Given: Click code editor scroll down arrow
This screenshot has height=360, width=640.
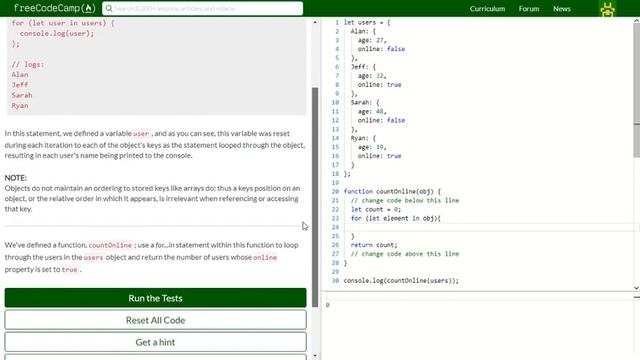Looking at the screenshot, I should [636, 288].
